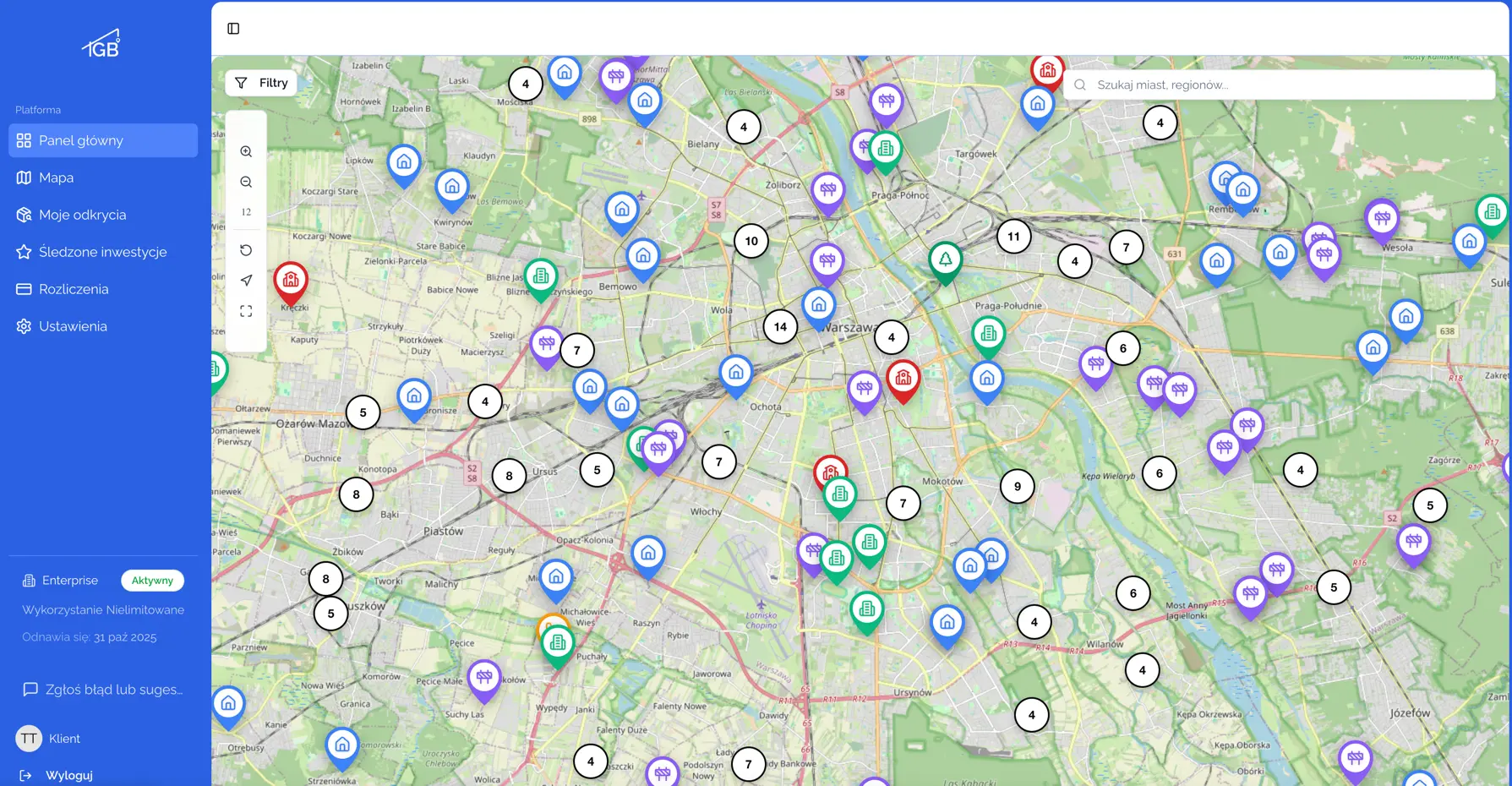
Task: Enter fullscreen map view via the expand icon
Action: [x=246, y=310]
